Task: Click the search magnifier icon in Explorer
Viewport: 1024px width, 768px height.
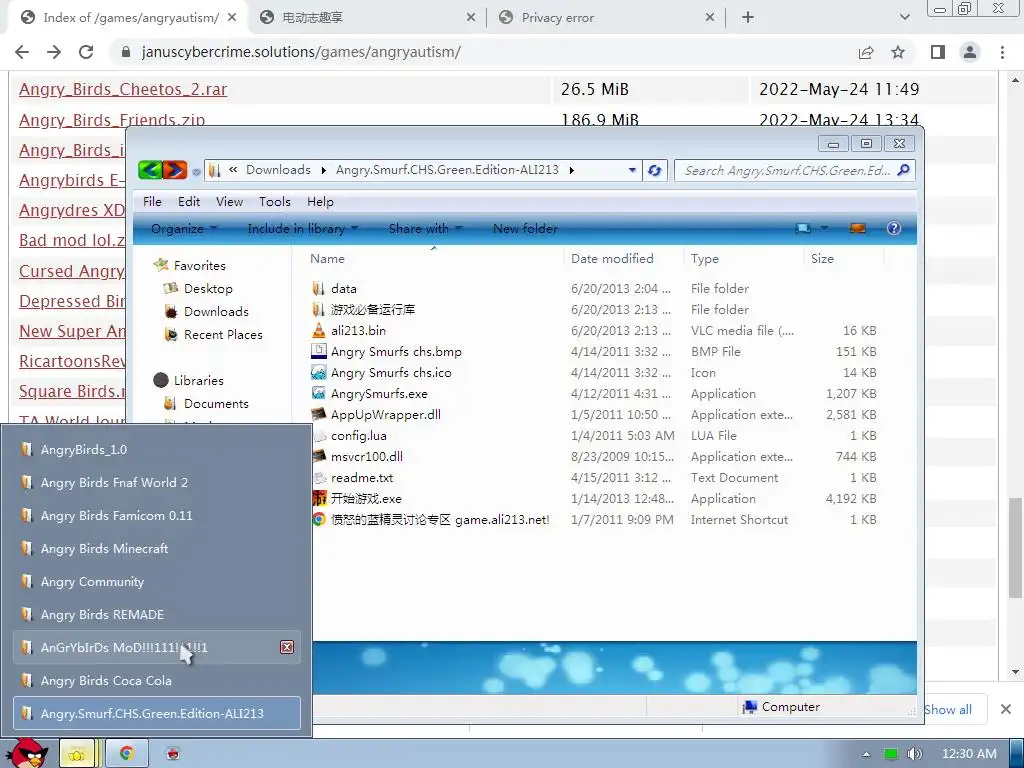Action: tap(903, 170)
